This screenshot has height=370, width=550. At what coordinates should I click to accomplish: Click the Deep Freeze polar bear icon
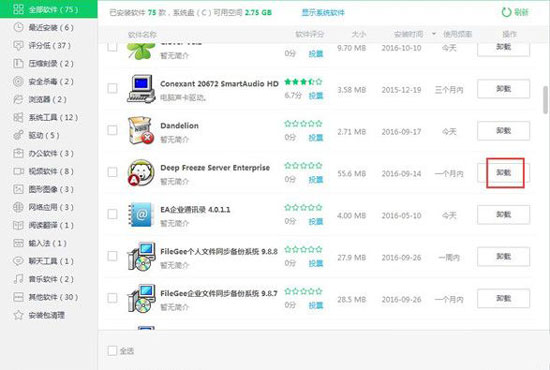[x=141, y=173]
